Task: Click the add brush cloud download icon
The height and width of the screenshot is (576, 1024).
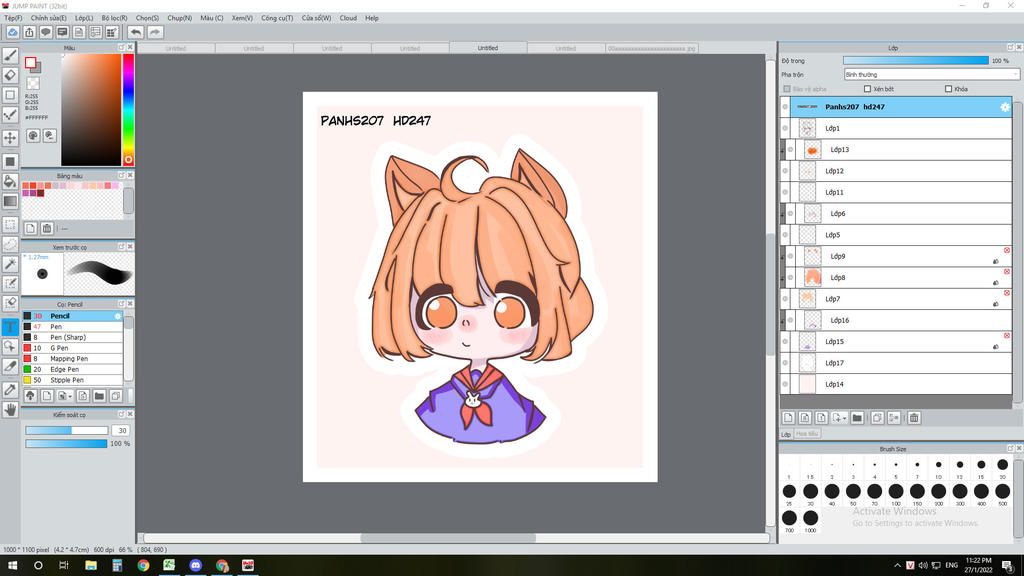Action: tap(30, 396)
